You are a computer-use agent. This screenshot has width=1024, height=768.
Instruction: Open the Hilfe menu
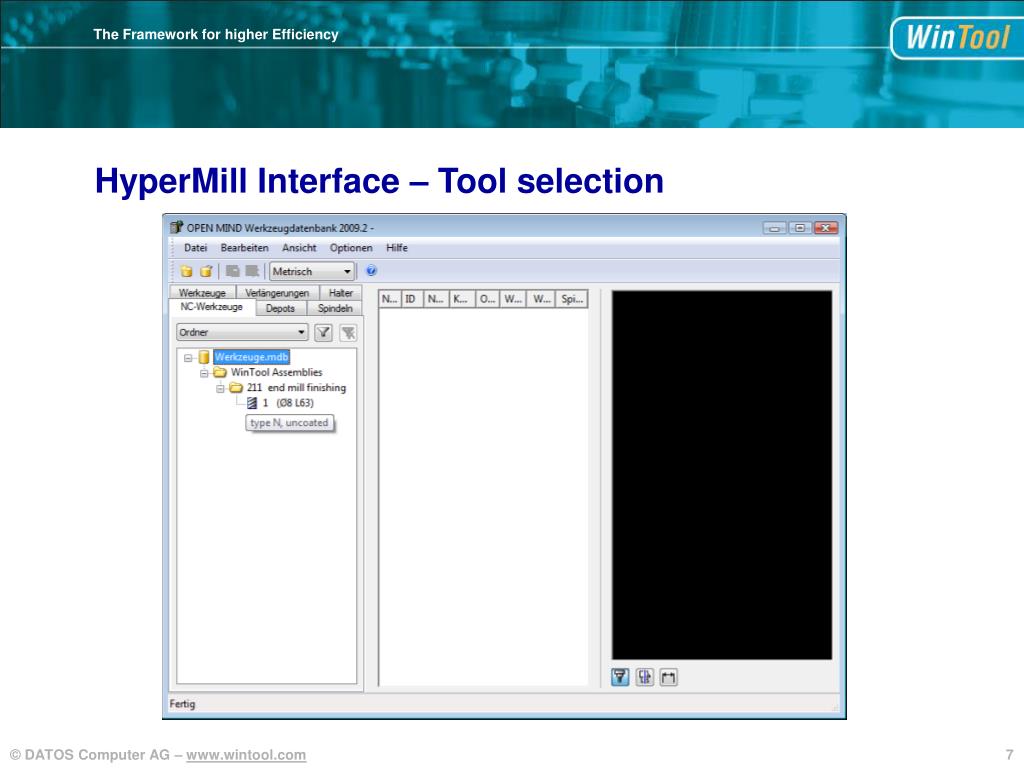[x=396, y=248]
